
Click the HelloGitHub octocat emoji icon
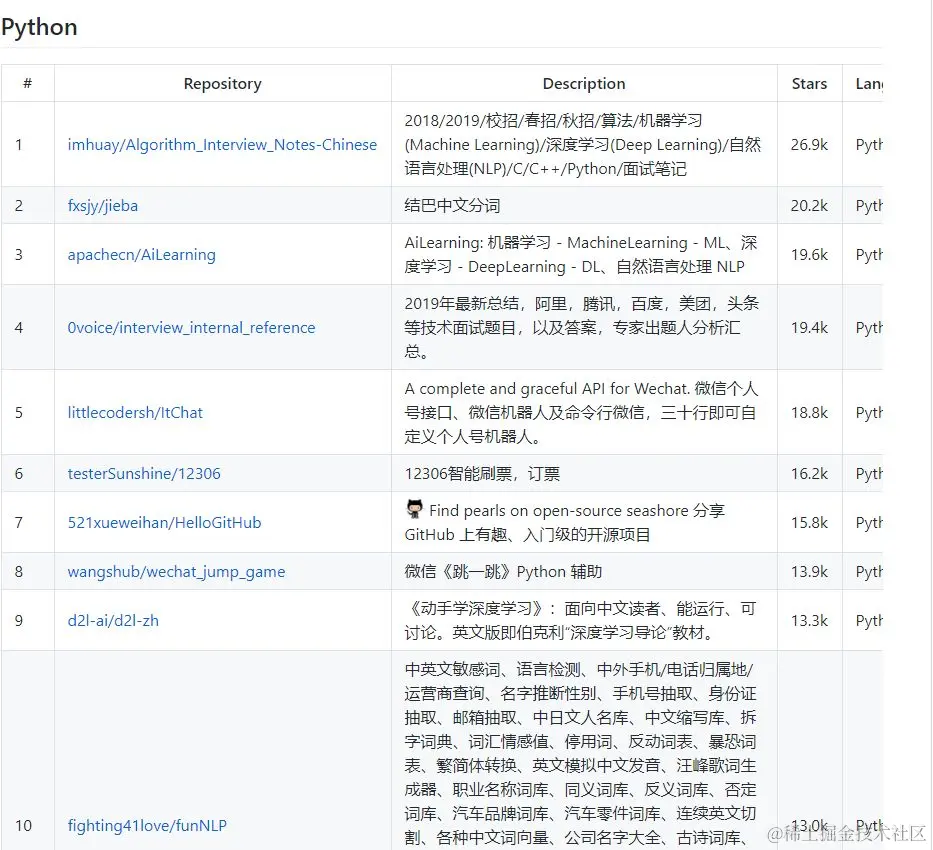414,509
